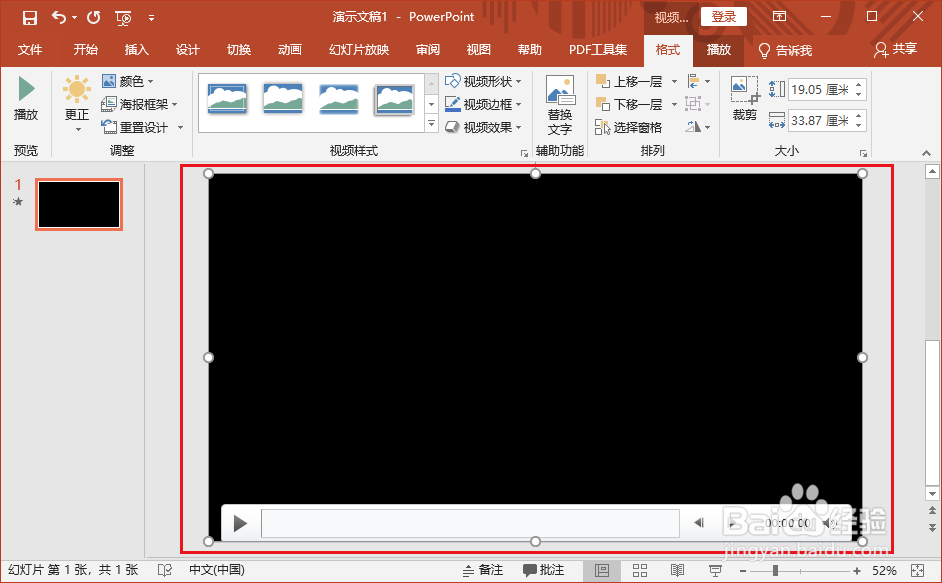The height and width of the screenshot is (583, 942).
Task: Click the video playback progress bar
Action: click(470, 522)
